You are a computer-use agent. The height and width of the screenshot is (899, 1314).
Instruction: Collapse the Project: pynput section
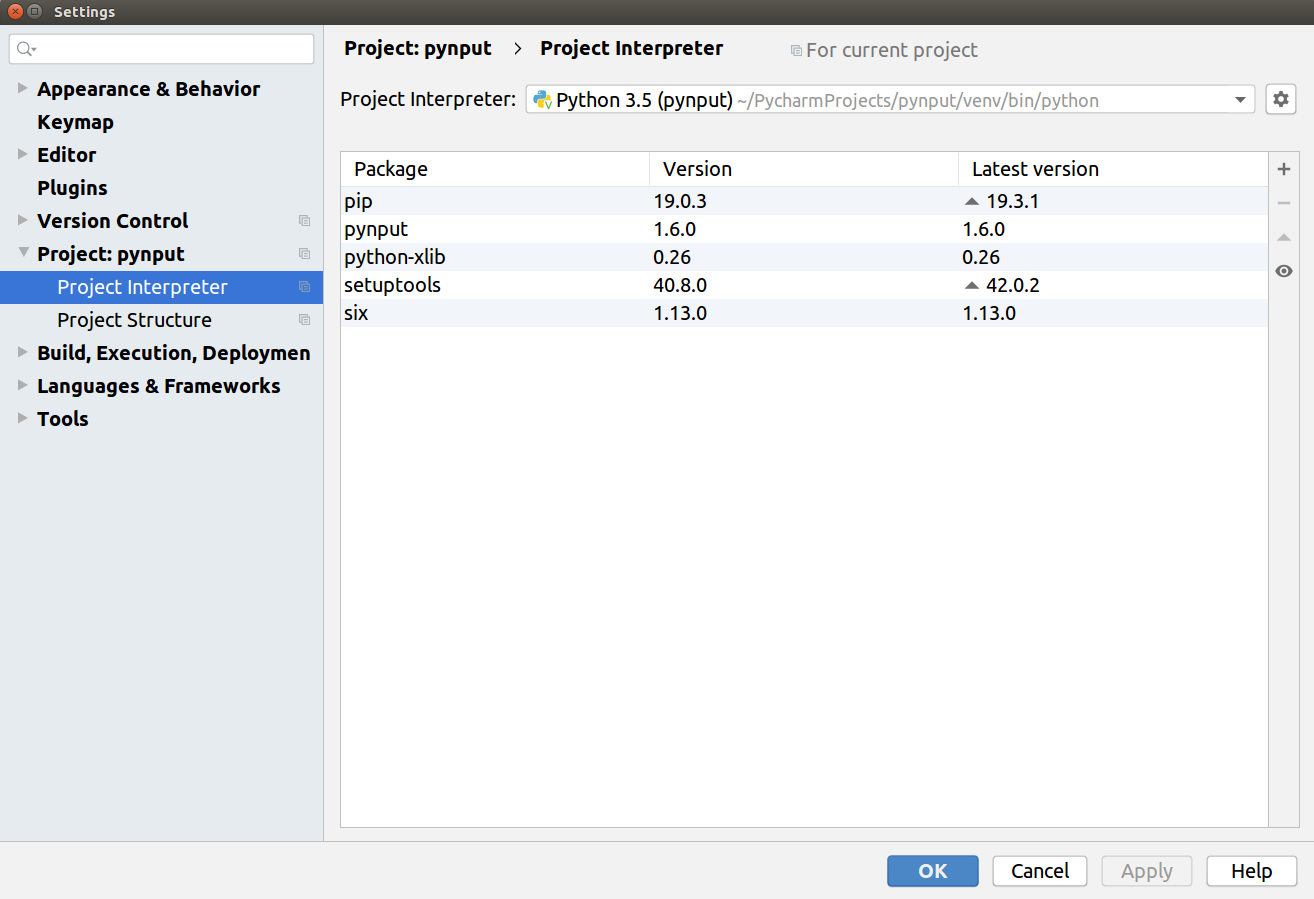click(23, 254)
